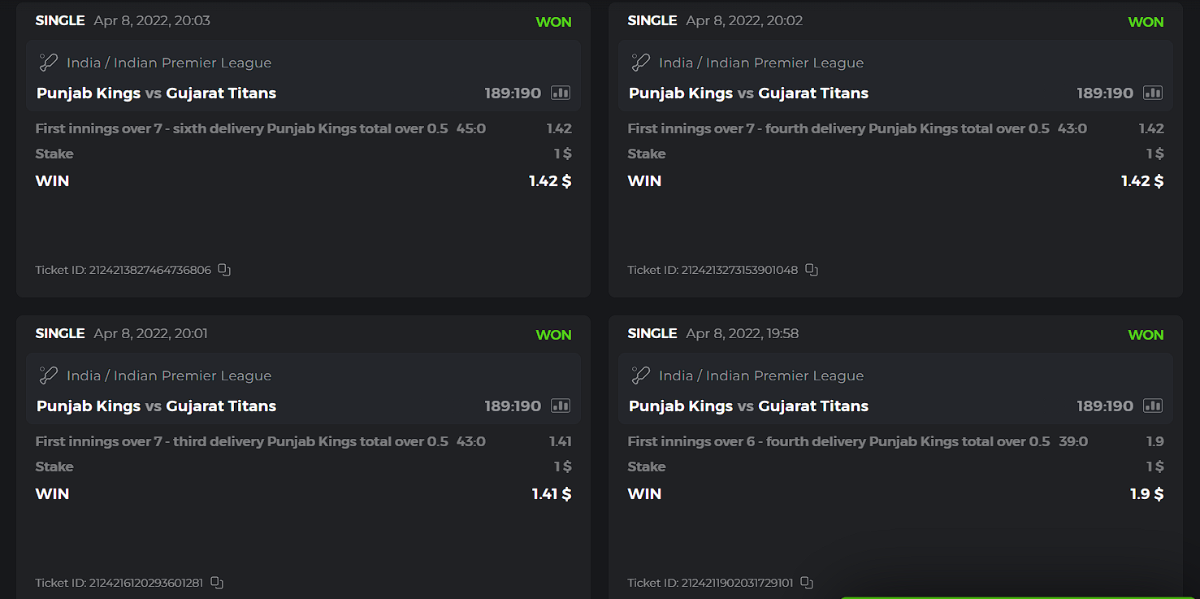This screenshot has width=1200, height=599.
Task: Copy ticket ID of the 20:02 bet
Action: [x=811, y=270]
